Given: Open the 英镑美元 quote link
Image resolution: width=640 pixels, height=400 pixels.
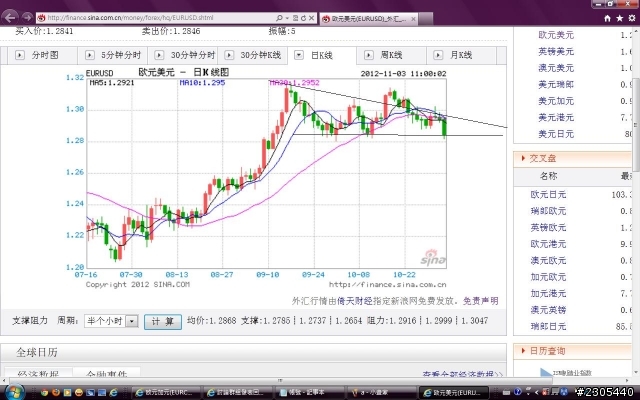Looking at the screenshot, I should point(556,51).
